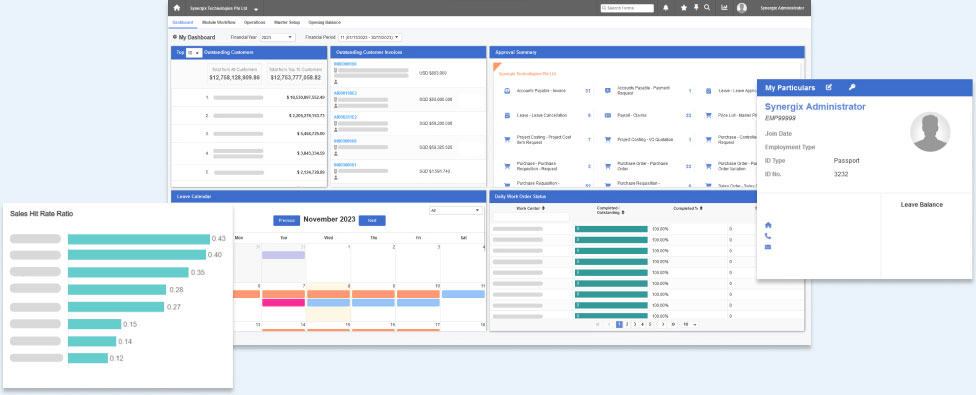This screenshot has height=395, width=976.
Task: Click the Synergix Administrator heading in My Particulars
Action: point(815,107)
